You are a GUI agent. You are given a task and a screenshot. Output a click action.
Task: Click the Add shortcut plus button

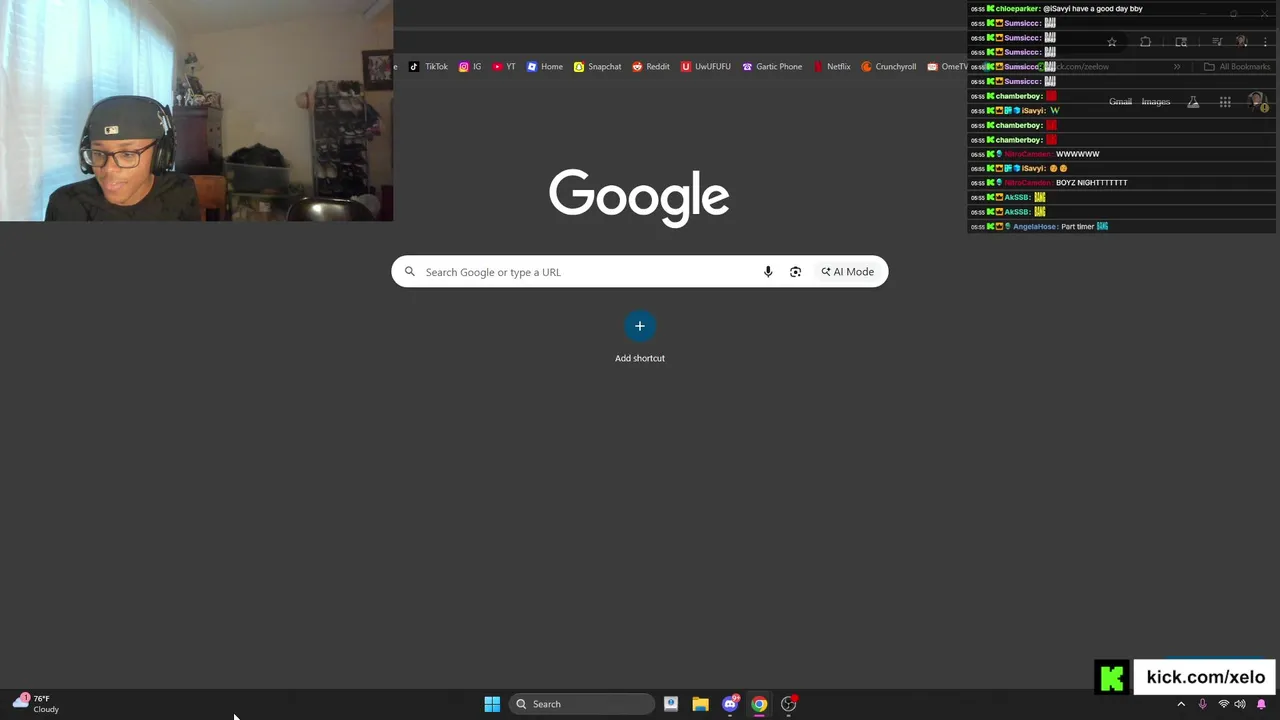click(x=640, y=326)
